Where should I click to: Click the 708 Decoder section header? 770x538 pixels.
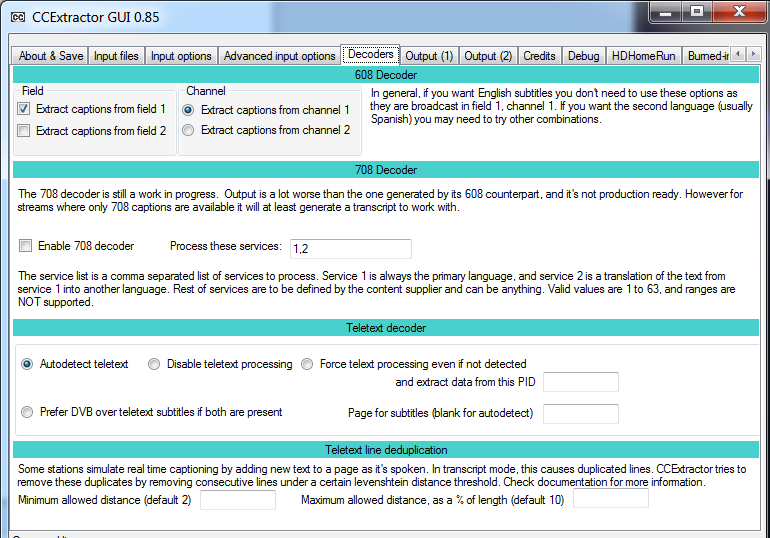[x=386, y=170]
